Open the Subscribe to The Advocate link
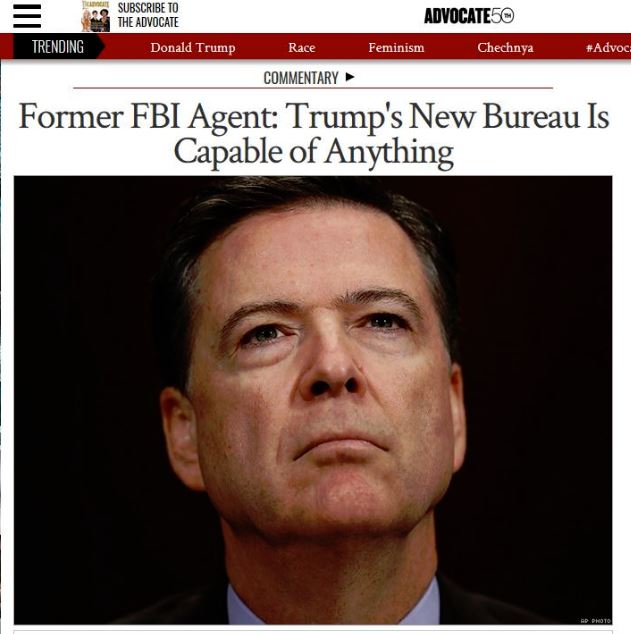This screenshot has width=631, height=634. coord(148,15)
